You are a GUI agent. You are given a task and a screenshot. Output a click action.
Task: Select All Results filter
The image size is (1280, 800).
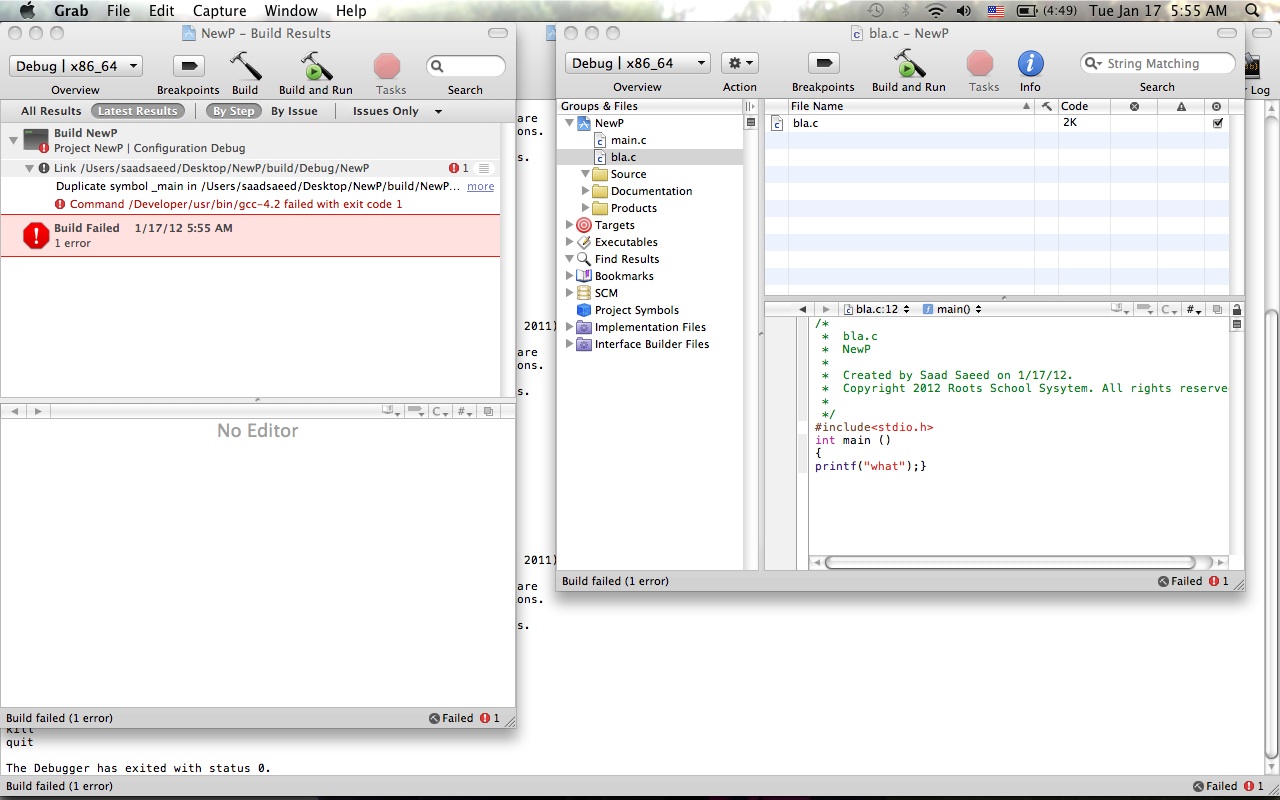pyautogui.click(x=51, y=111)
